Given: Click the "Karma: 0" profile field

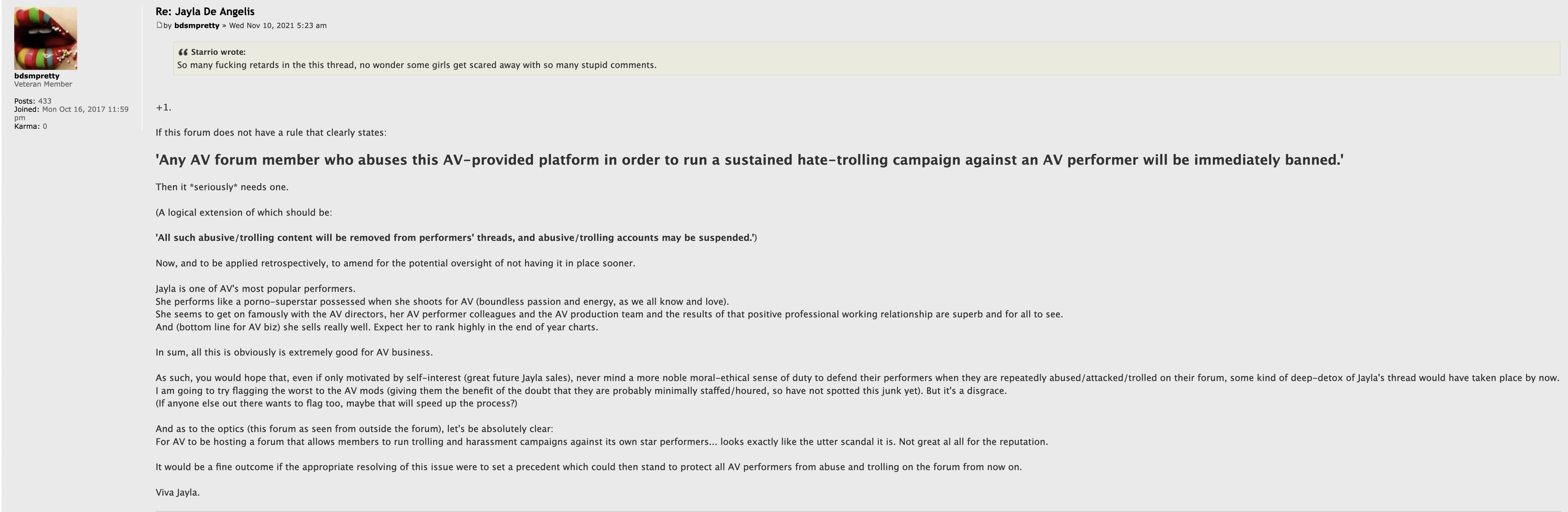Looking at the screenshot, I should [x=31, y=127].
